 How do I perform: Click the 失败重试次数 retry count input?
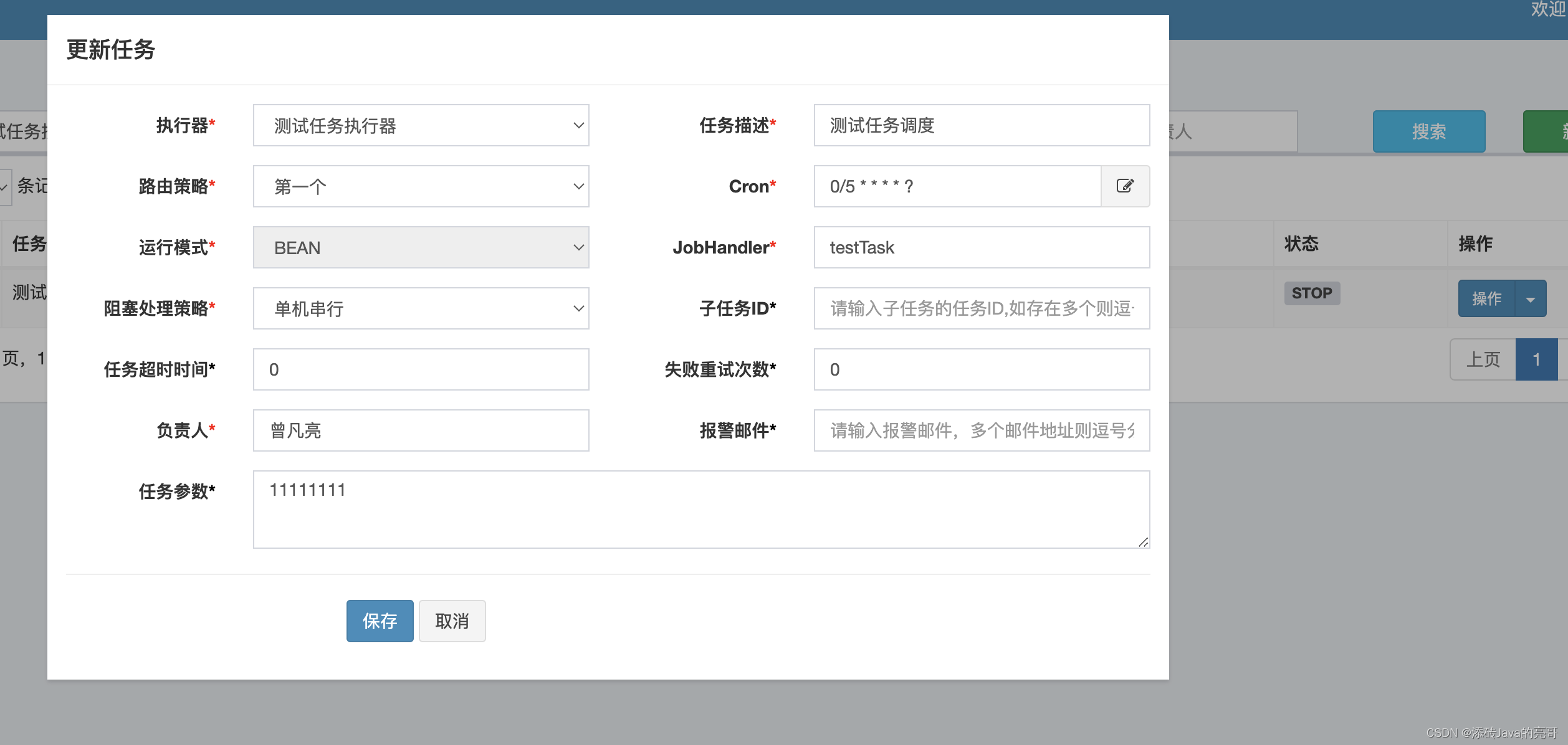point(982,369)
